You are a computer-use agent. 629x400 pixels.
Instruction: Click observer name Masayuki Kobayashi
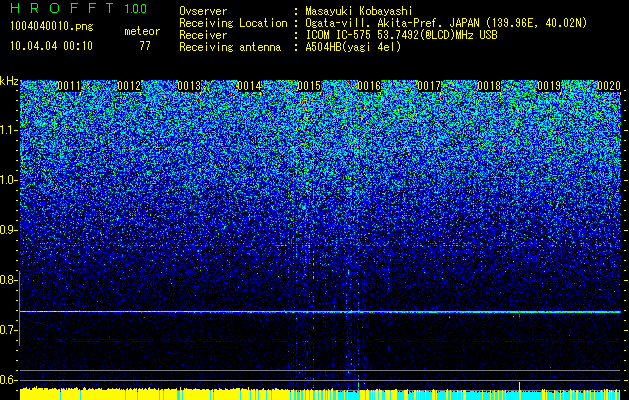click(x=359, y=11)
